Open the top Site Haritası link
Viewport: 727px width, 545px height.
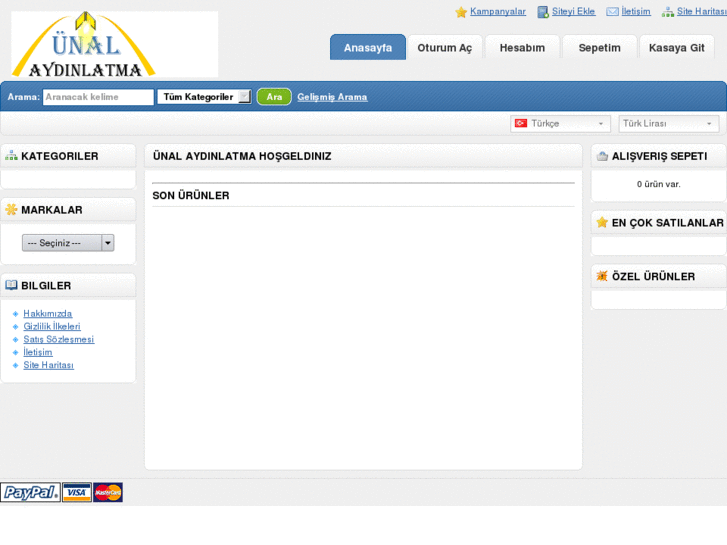click(701, 12)
